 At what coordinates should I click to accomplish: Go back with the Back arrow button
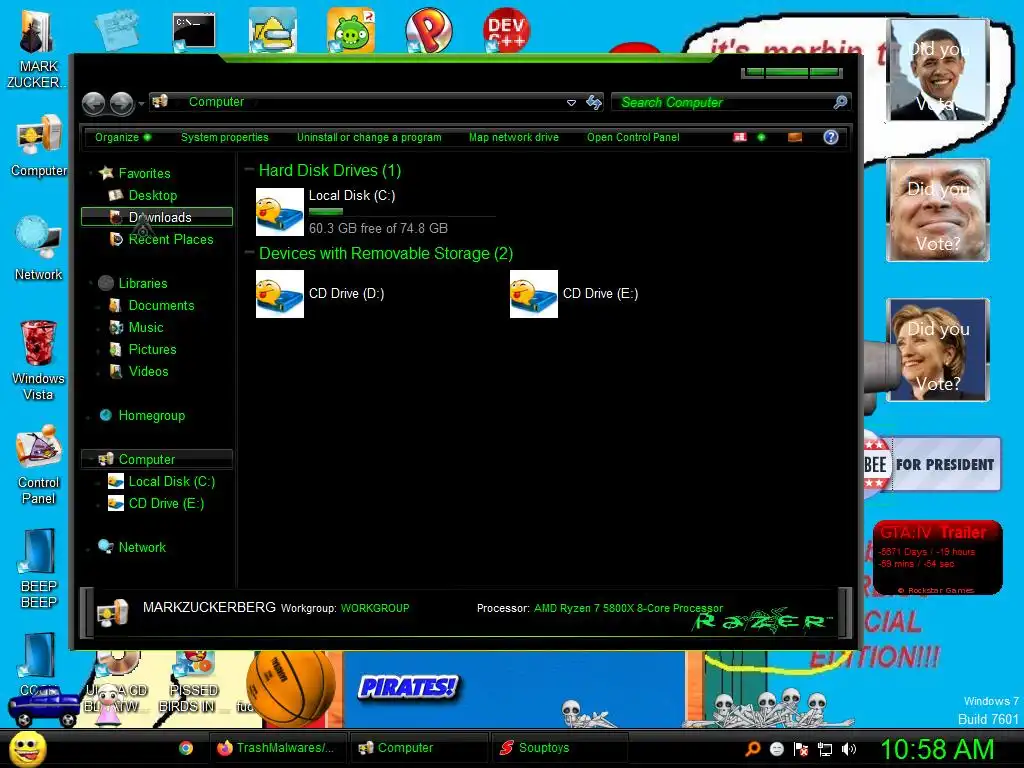[x=93, y=103]
